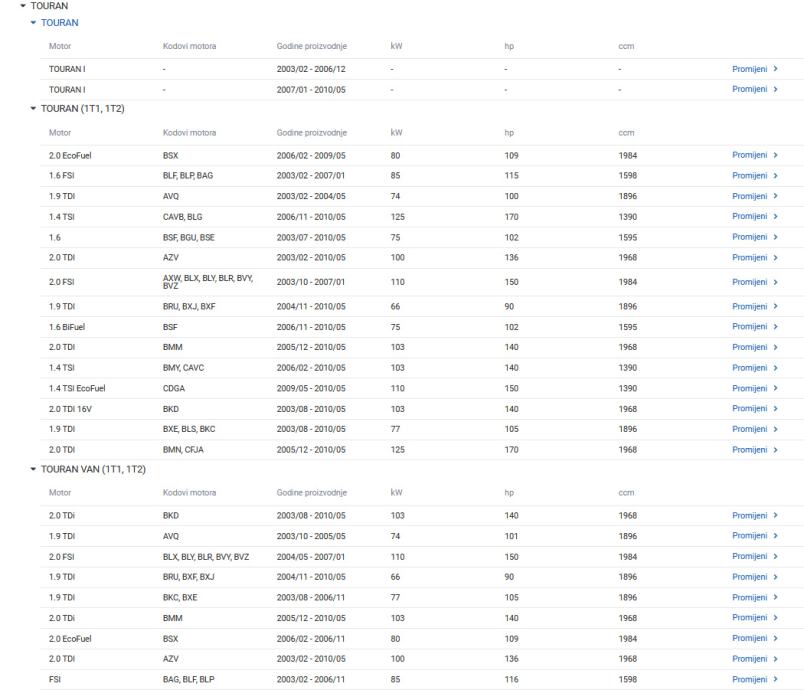The image size is (804, 690).
Task: Click hp value 116 in FSI row
Action: [511, 679]
